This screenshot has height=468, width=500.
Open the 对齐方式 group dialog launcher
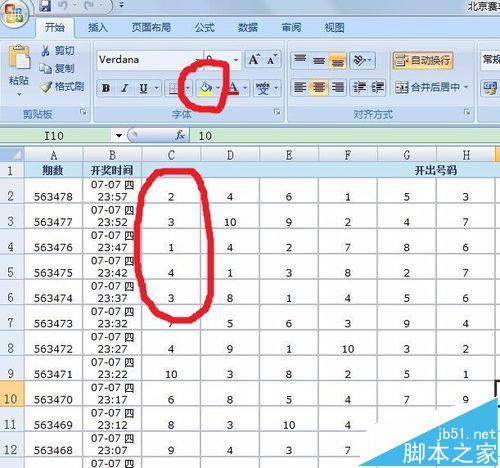click(x=467, y=112)
